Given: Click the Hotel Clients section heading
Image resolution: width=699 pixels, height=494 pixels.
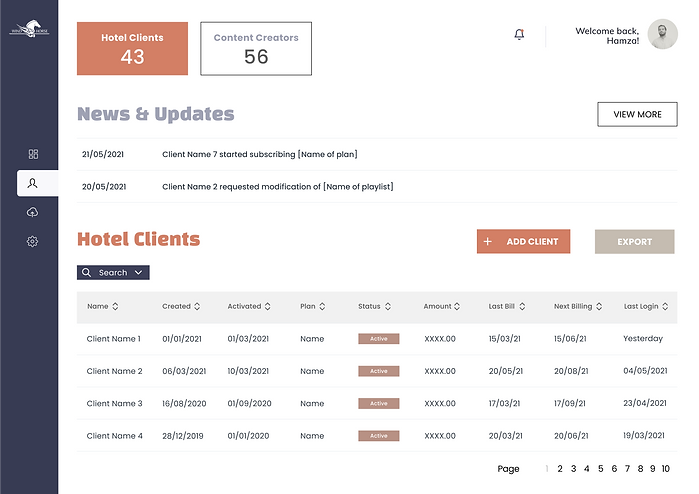Looking at the screenshot, I should click(139, 239).
